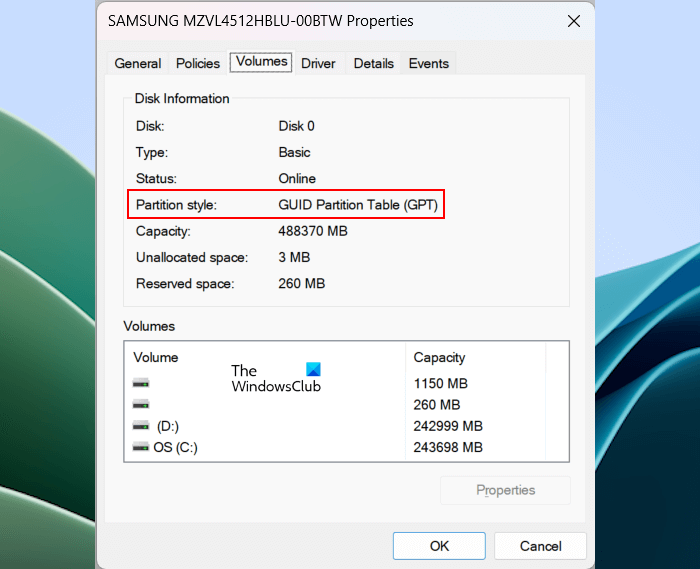Click the 242999 MB capacity value
This screenshot has height=569, width=700.
[448, 426]
